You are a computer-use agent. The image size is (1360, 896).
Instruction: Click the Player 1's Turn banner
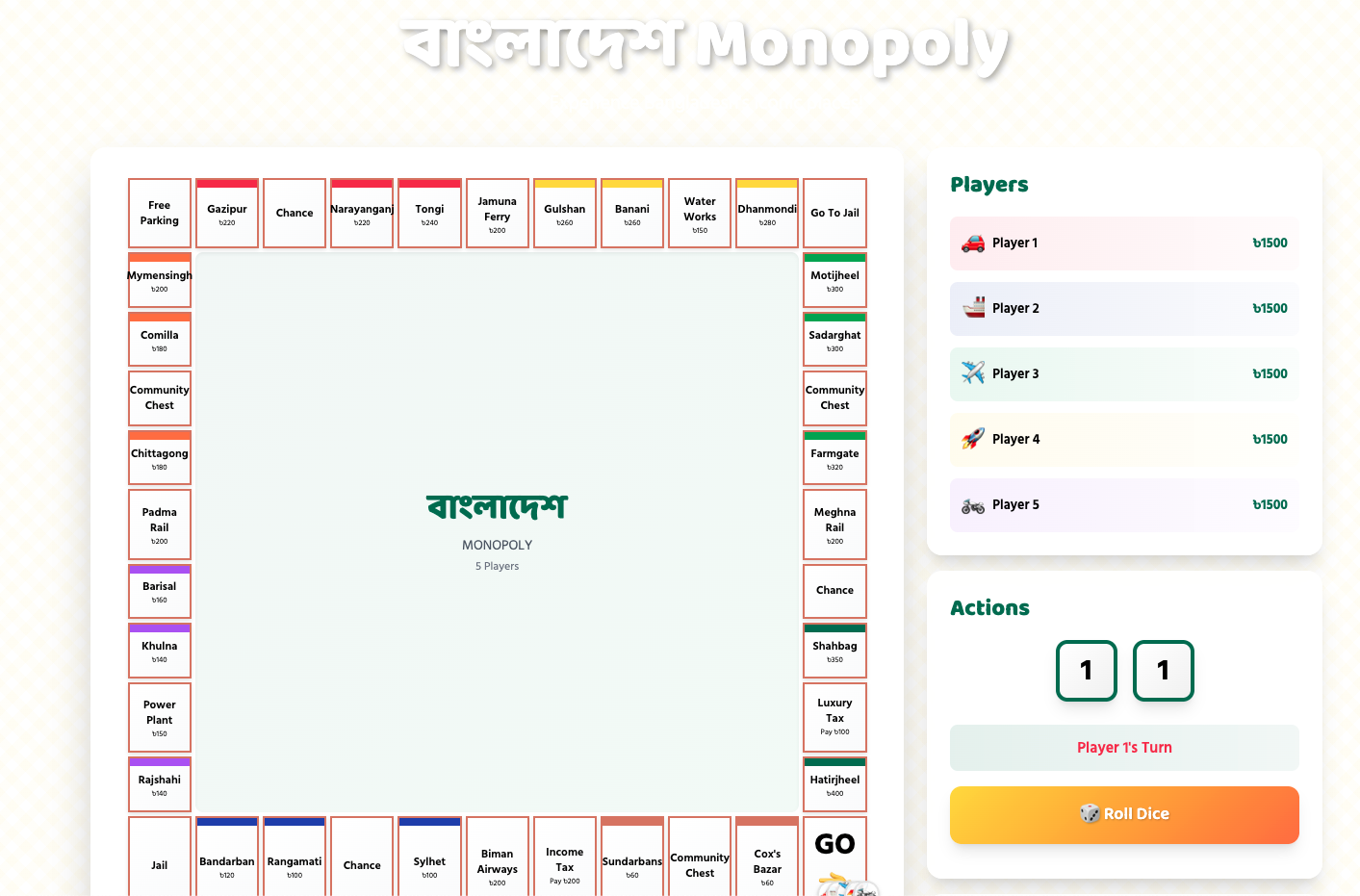pos(1123,748)
